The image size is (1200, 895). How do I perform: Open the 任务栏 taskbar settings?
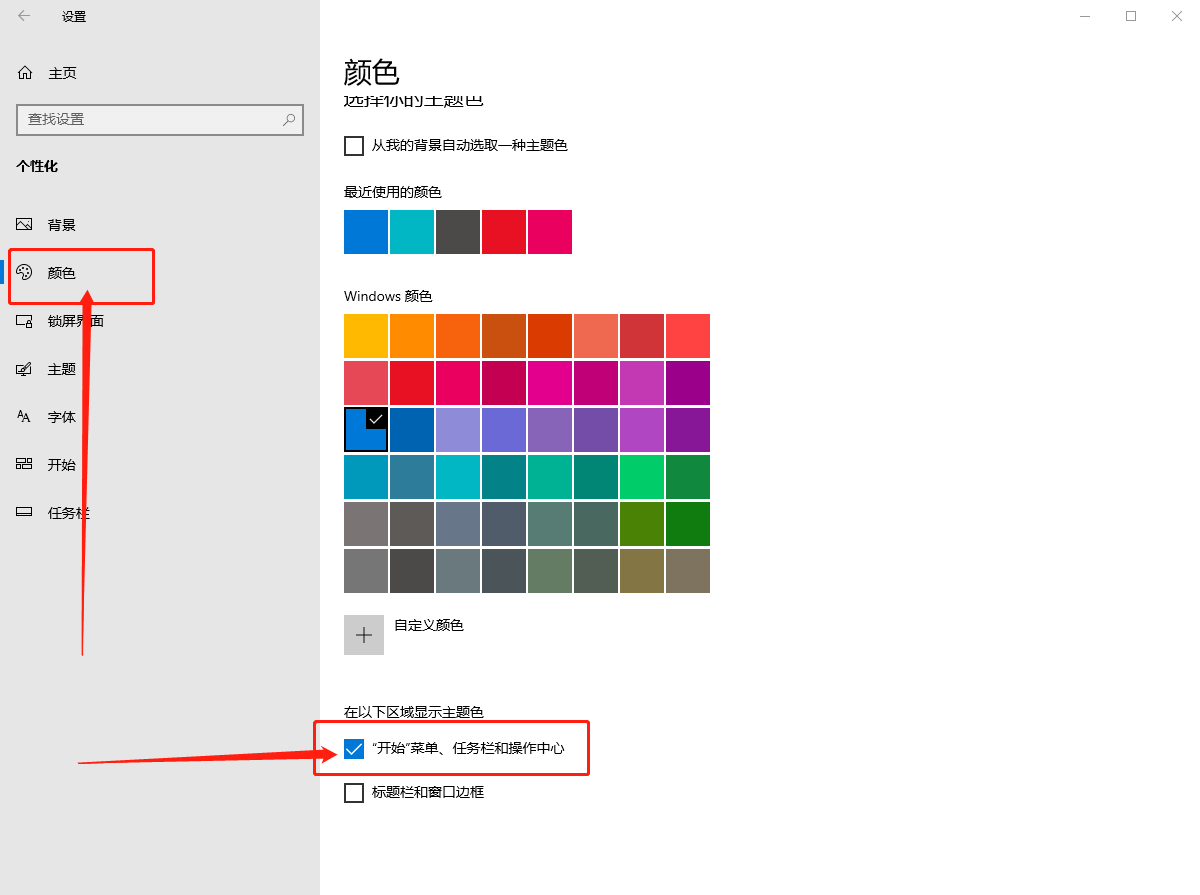tap(53, 513)
